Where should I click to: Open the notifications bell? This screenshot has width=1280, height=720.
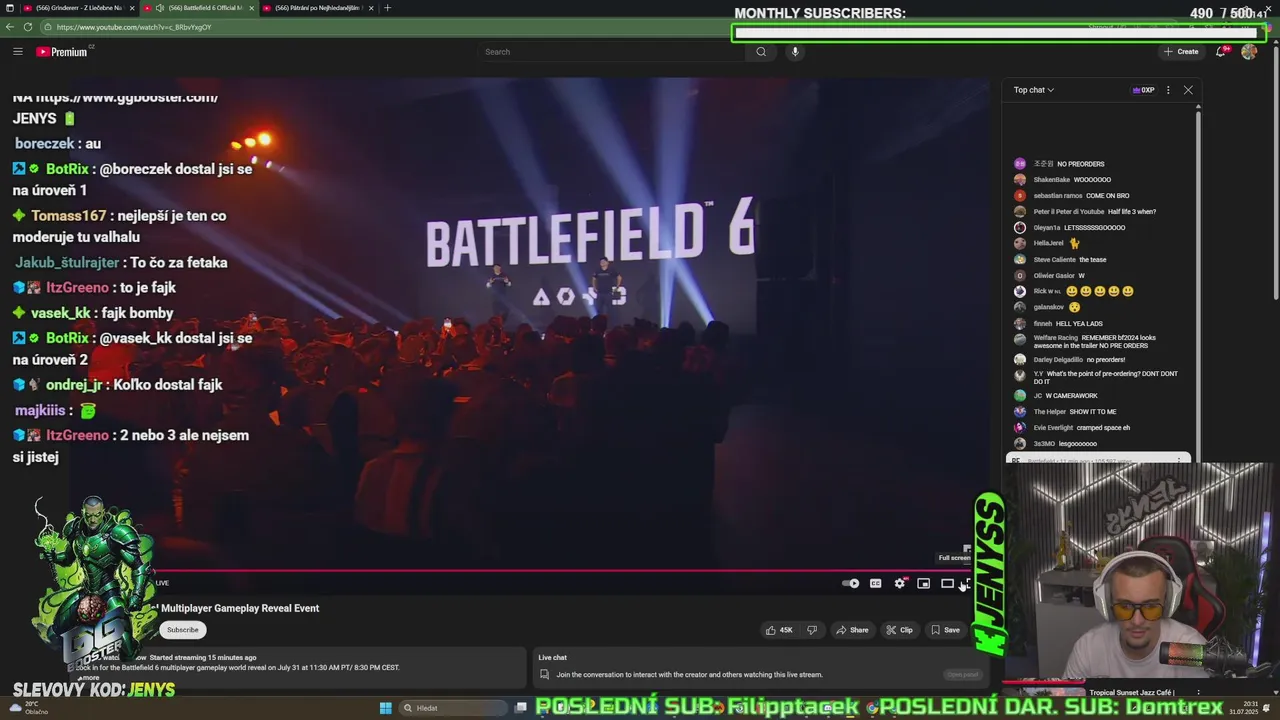[x=1221, y=52]
